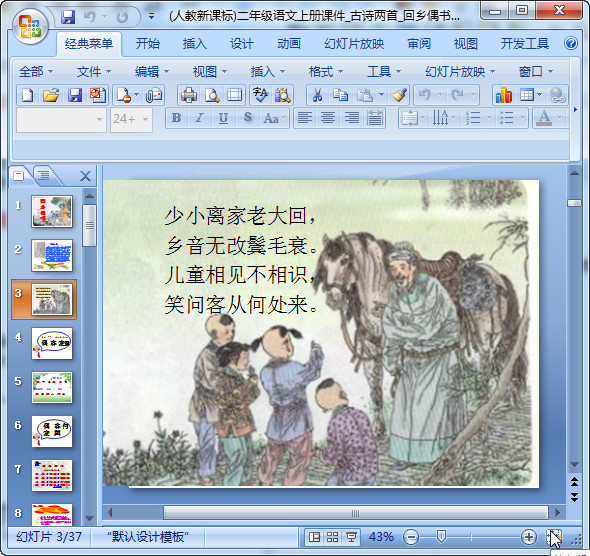Click the send as email attachment icon
590x556 pixels.
154,95
